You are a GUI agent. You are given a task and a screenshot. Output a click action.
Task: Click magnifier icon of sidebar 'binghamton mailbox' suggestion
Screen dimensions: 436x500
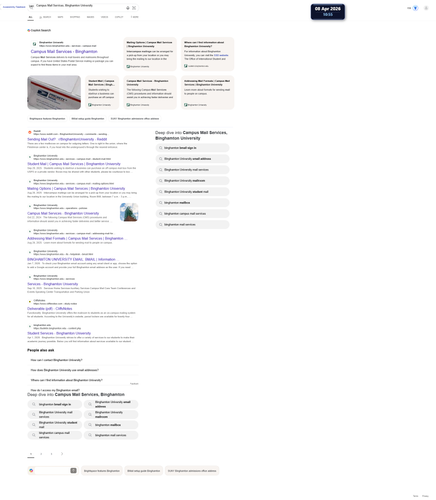pyautogui.click(x=160, y=203)
